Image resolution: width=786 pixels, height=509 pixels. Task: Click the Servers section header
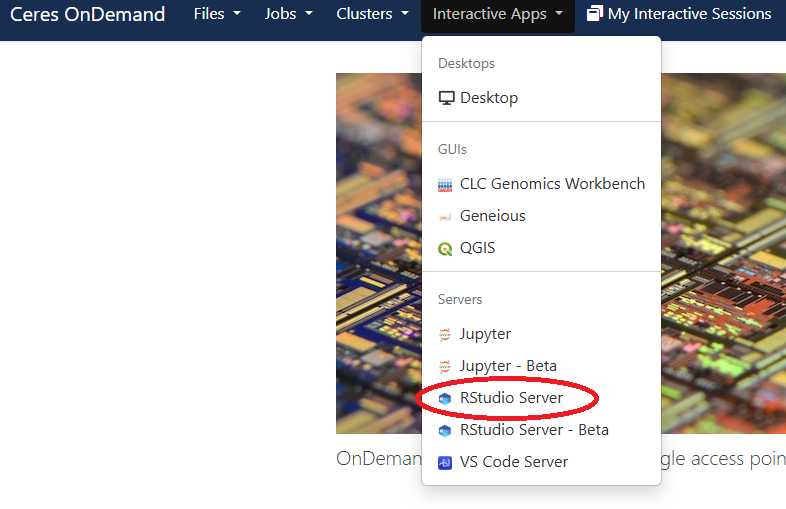click(460, 299)
